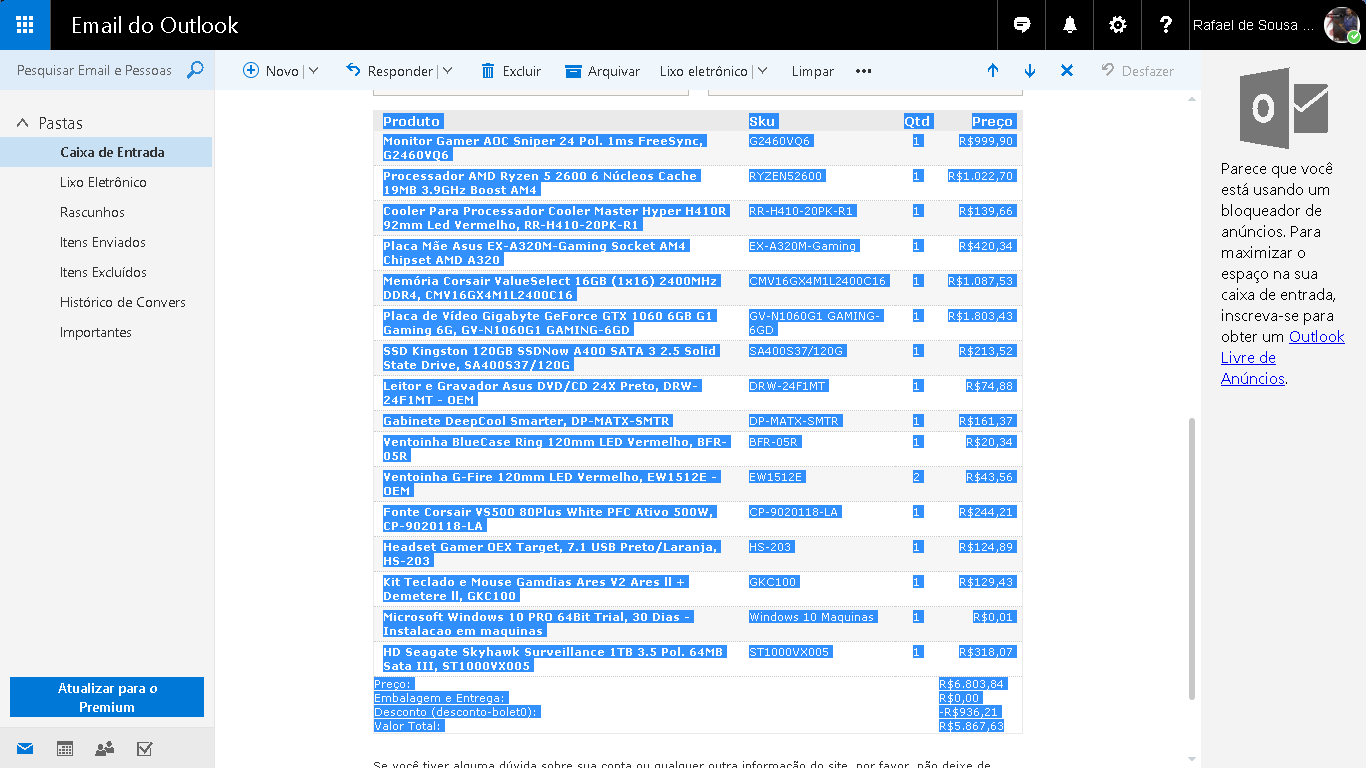Expand the Novo dropdown arrow
Screen dimensions: 1366x768
click(313, 71)
